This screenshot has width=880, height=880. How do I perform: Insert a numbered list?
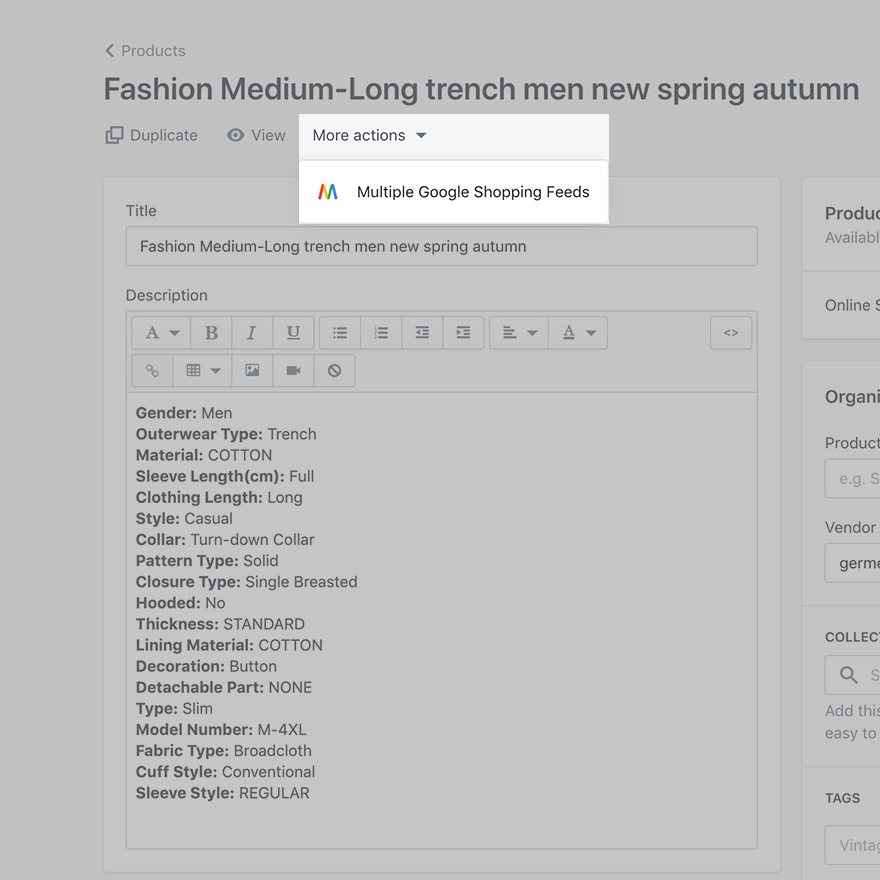tap(381, 333)
